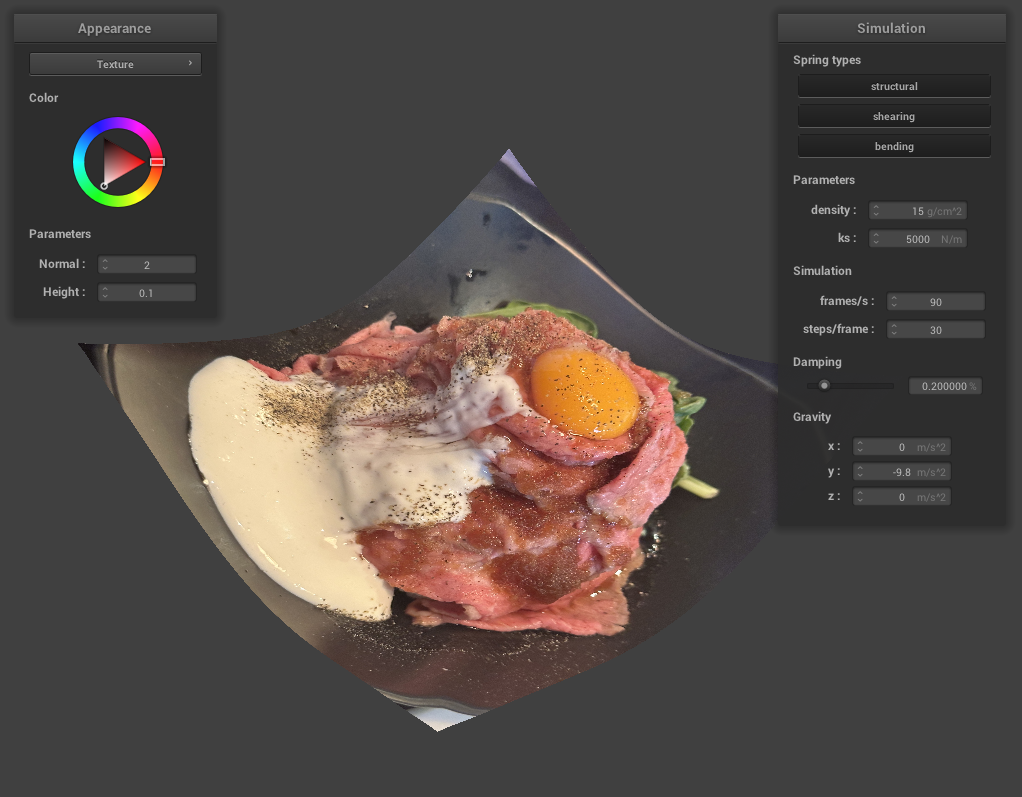Click the Height value field
The image size is (1022, 797).
pyautogui.click(x=147, y=293)
